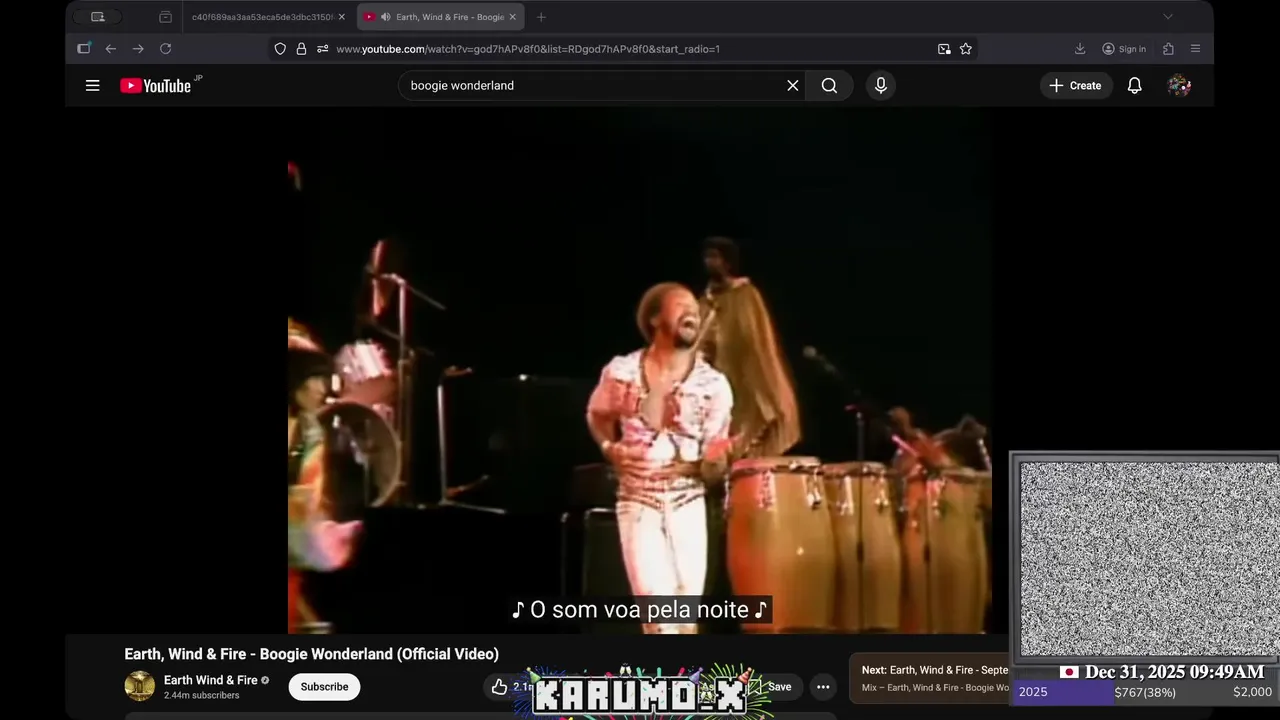Screen dimensions: 1280x720
Task: Bookmark this page with the star
Action: [x=966, y=49]
